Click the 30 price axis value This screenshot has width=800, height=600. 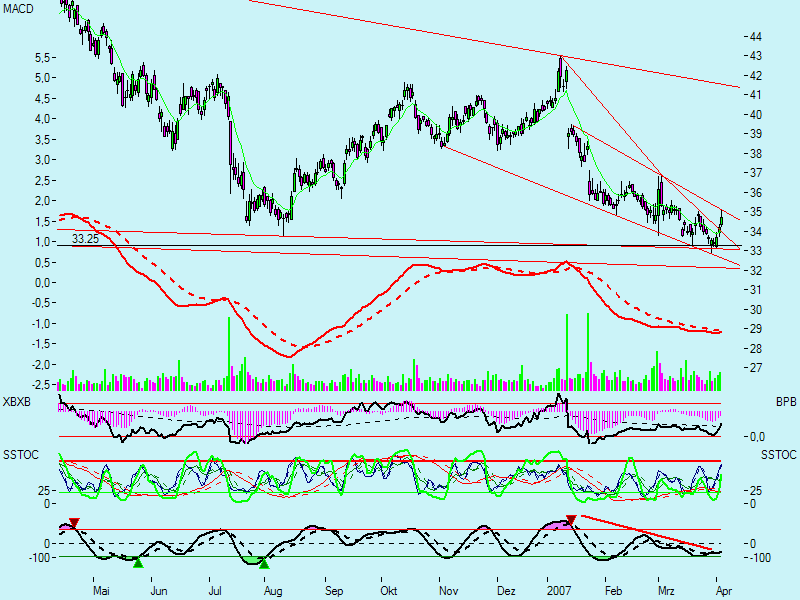coord(756,310)
